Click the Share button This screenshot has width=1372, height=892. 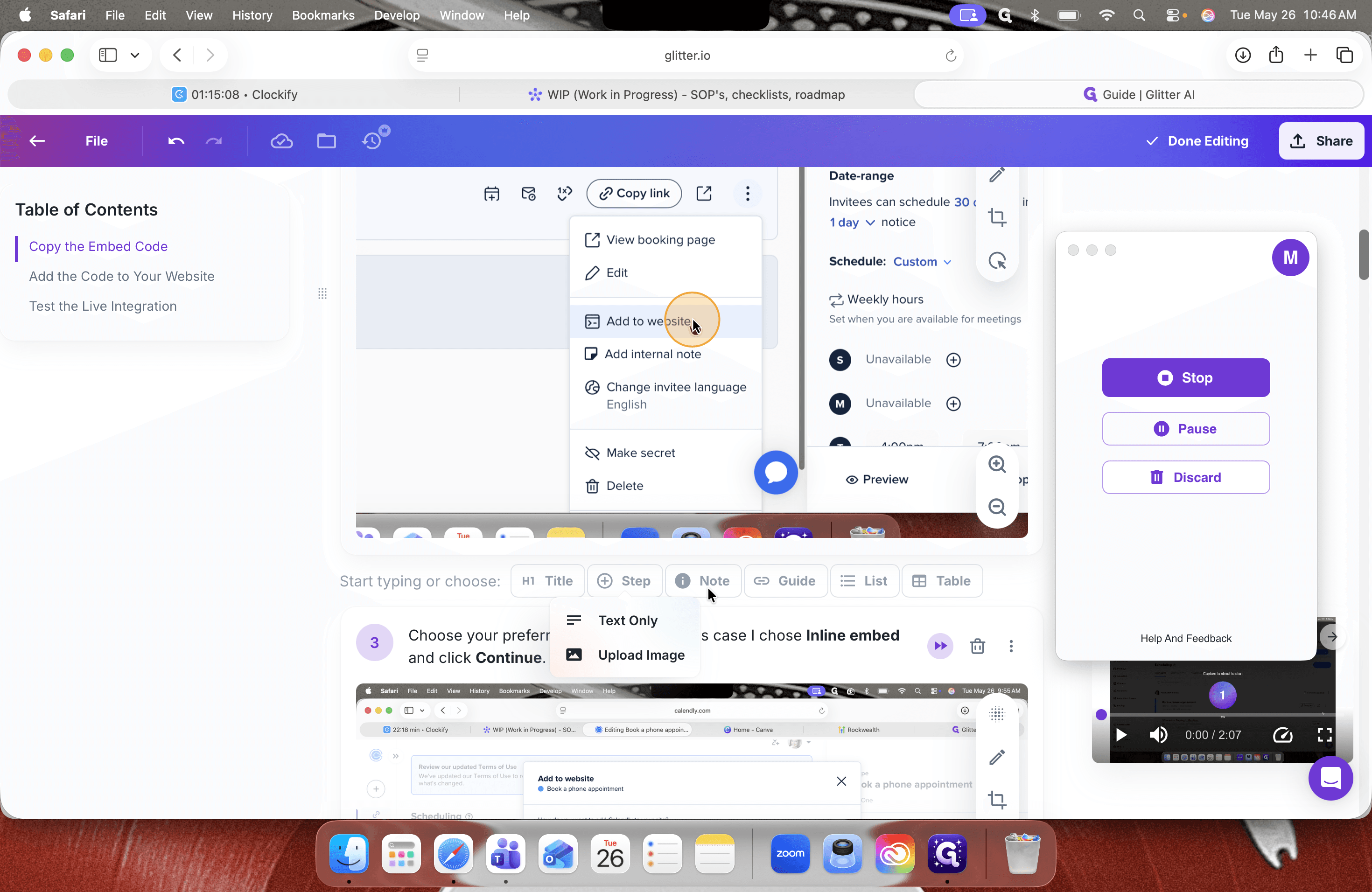pos(1321,140)
